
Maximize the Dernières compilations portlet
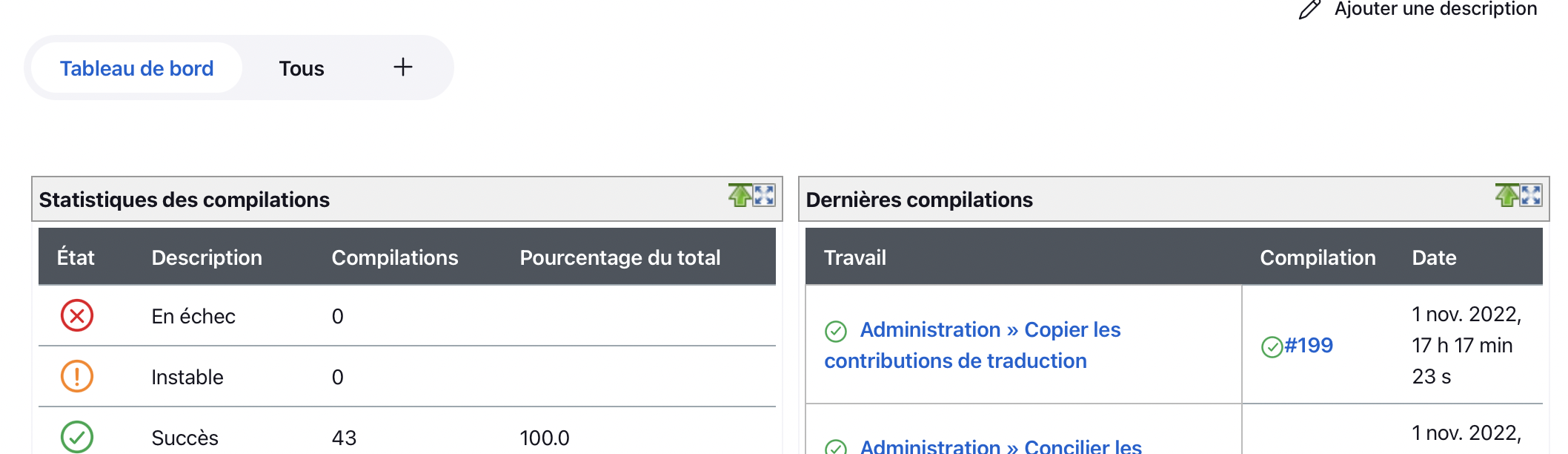point(1532,195)
